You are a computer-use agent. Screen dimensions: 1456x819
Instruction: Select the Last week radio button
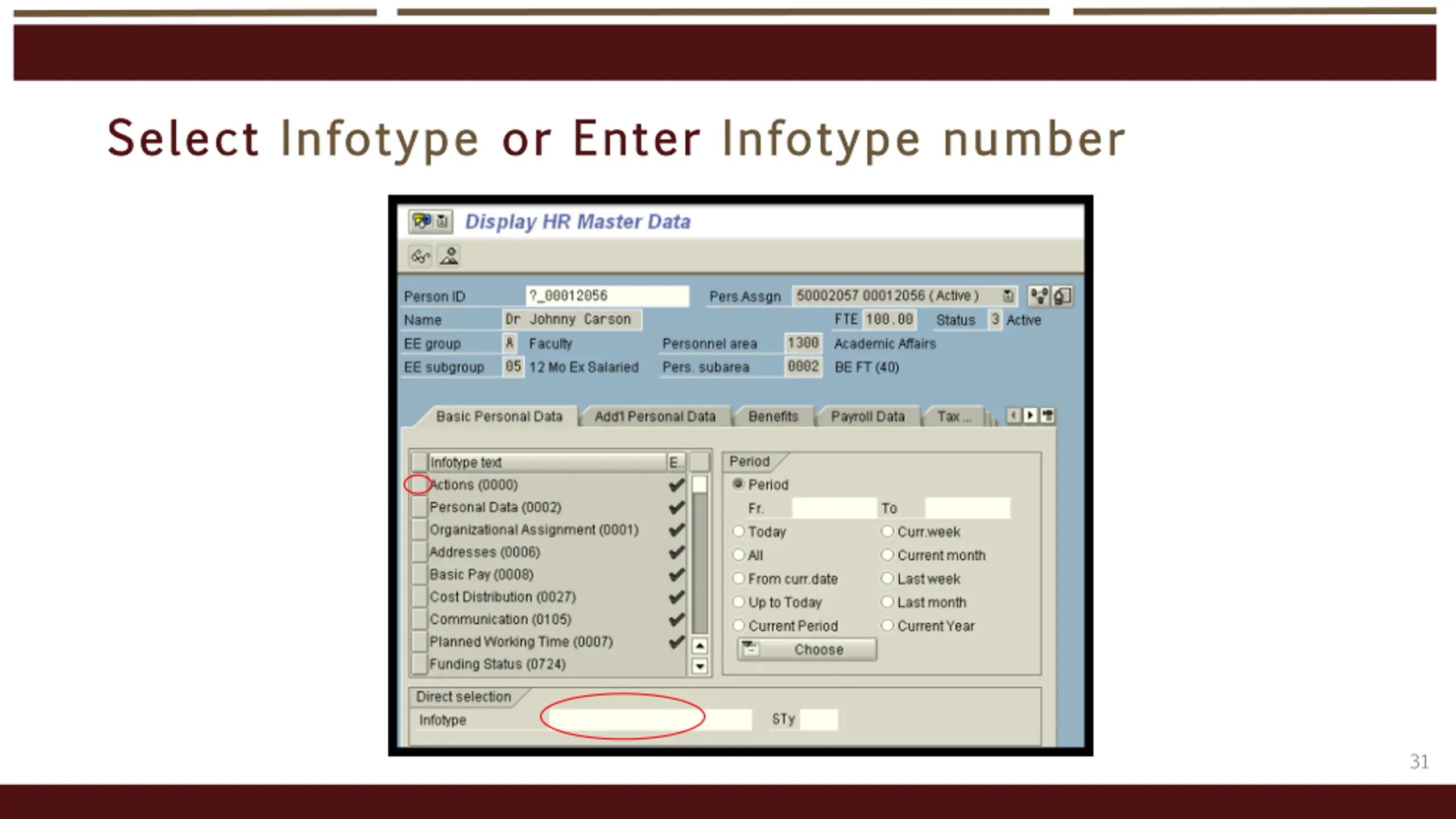coord(887,578)
